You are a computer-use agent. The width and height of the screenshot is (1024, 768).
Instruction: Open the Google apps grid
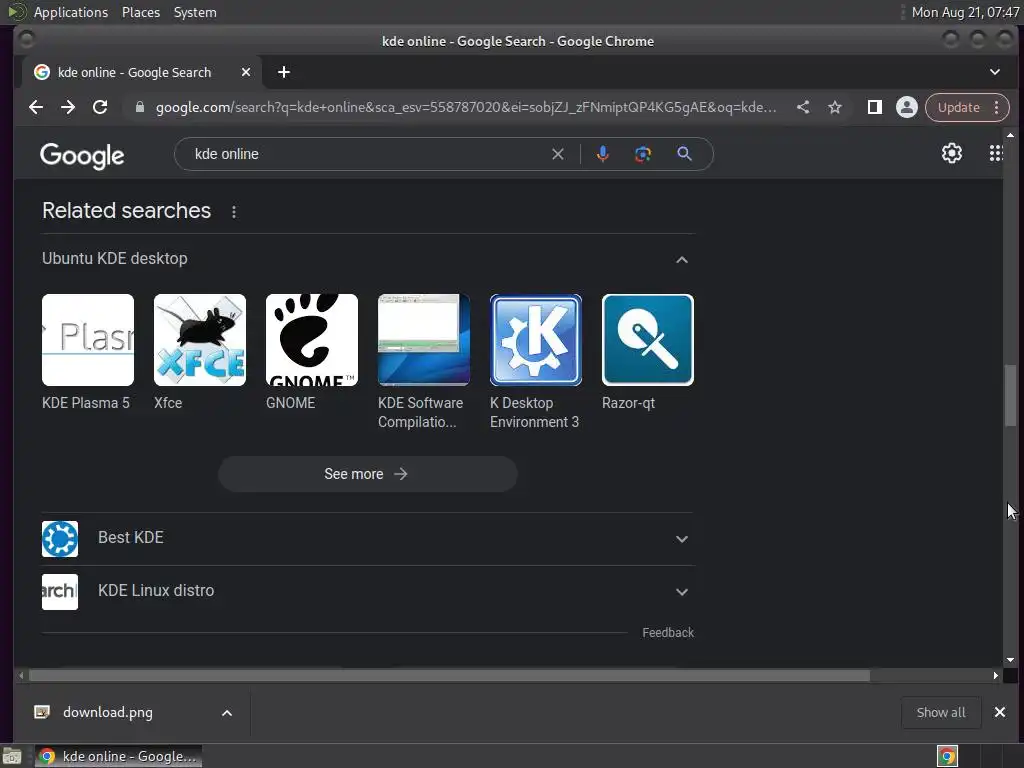tap(995, 153)
